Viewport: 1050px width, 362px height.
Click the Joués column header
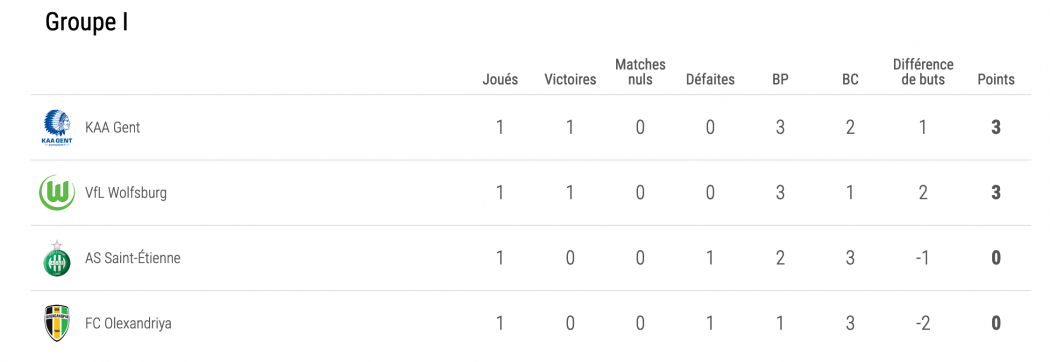point(500,80)
